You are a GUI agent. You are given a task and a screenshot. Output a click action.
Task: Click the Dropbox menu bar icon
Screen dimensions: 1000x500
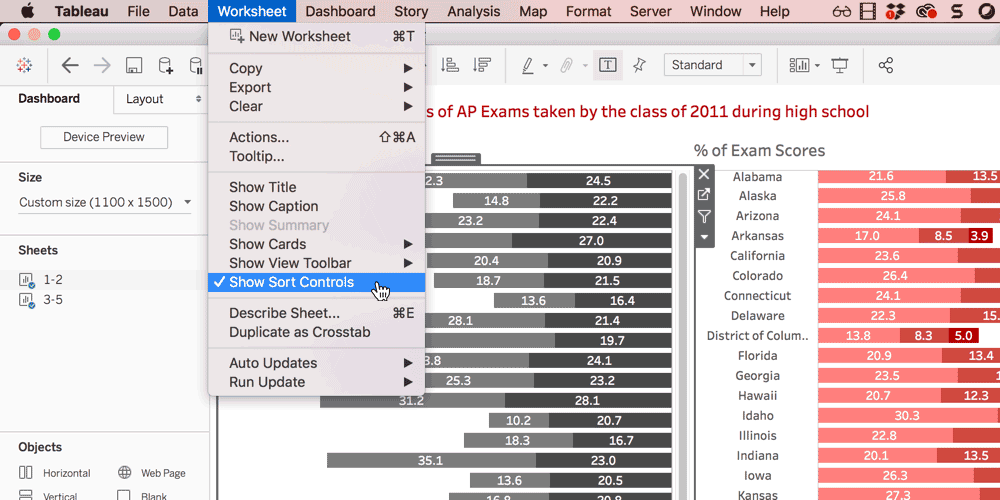(893, 11)
